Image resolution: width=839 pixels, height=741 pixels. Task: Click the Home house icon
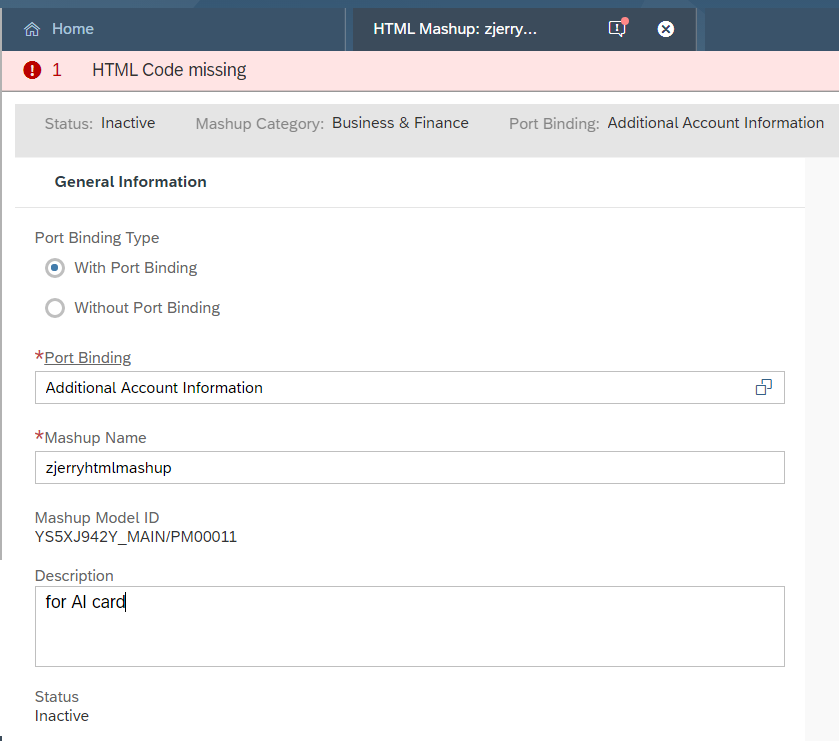pos(32,29)
